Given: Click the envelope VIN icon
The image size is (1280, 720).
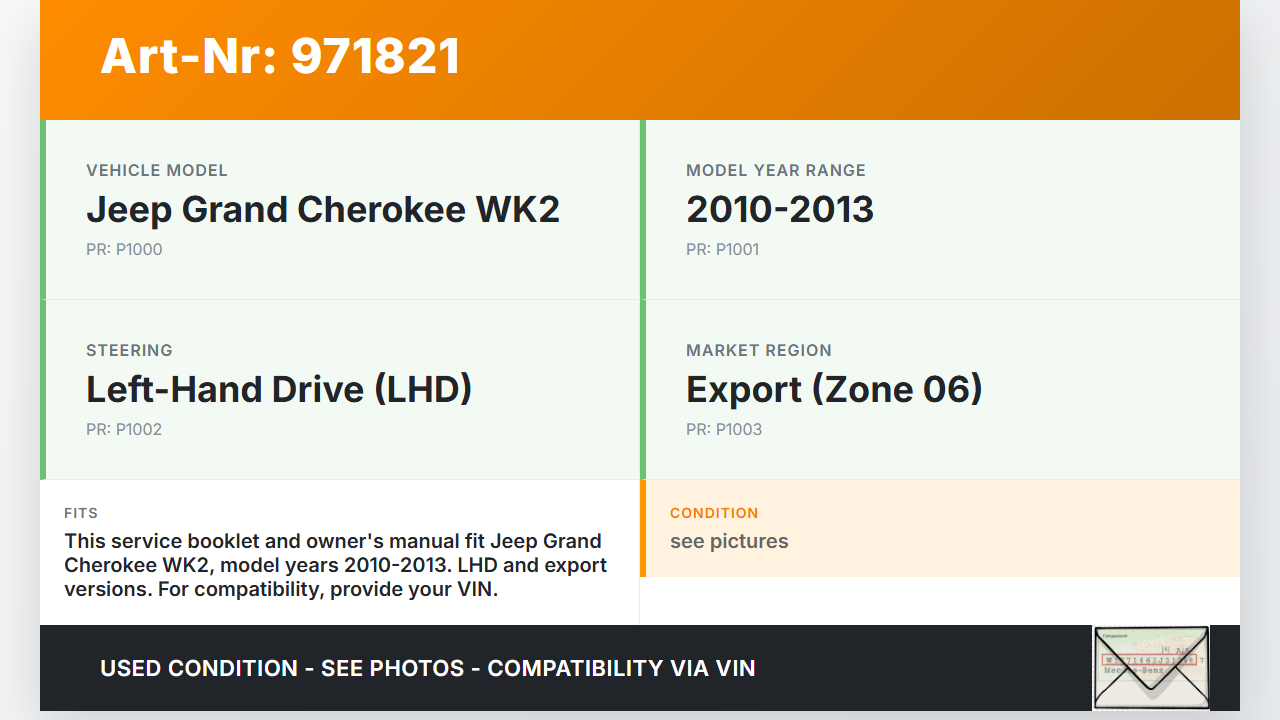Looking at the screenshot, I should point(1151,667).
